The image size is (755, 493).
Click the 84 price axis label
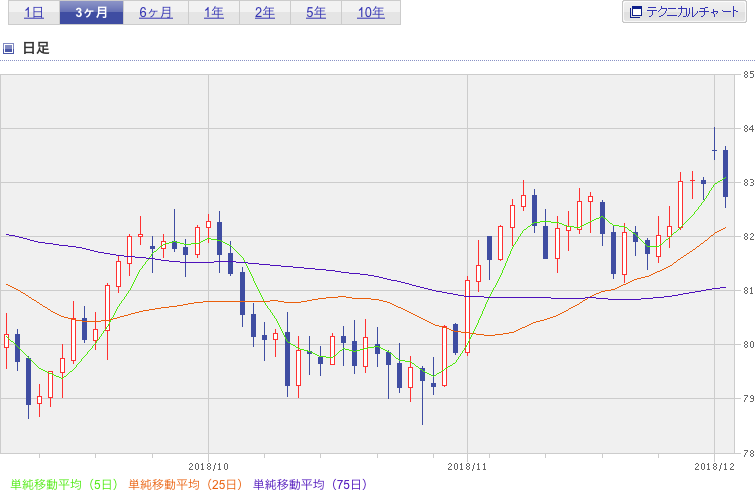(x=748, y=129)
